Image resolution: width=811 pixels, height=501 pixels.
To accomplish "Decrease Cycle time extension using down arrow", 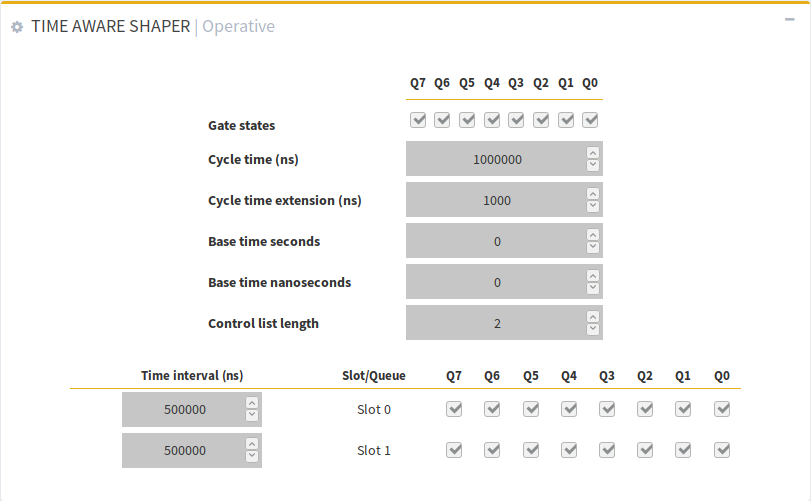I will coord(593,206).
